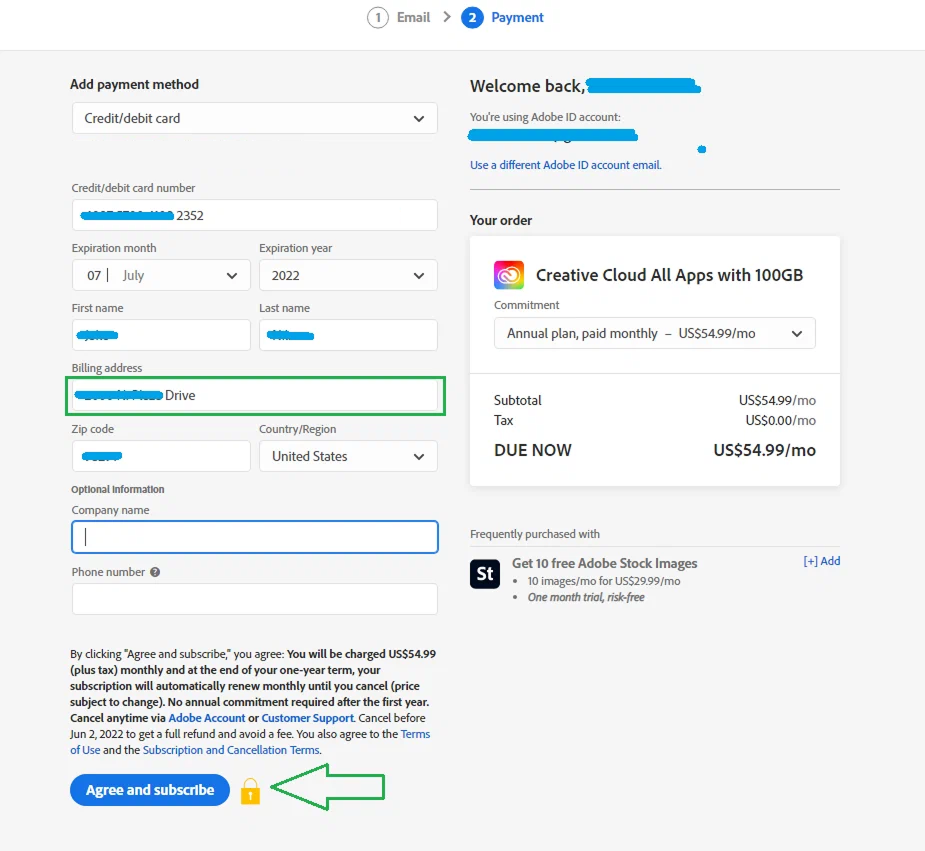Open the Customer Support link
The height and width of the screenshot is (851, 925).
tap(308, 718)
